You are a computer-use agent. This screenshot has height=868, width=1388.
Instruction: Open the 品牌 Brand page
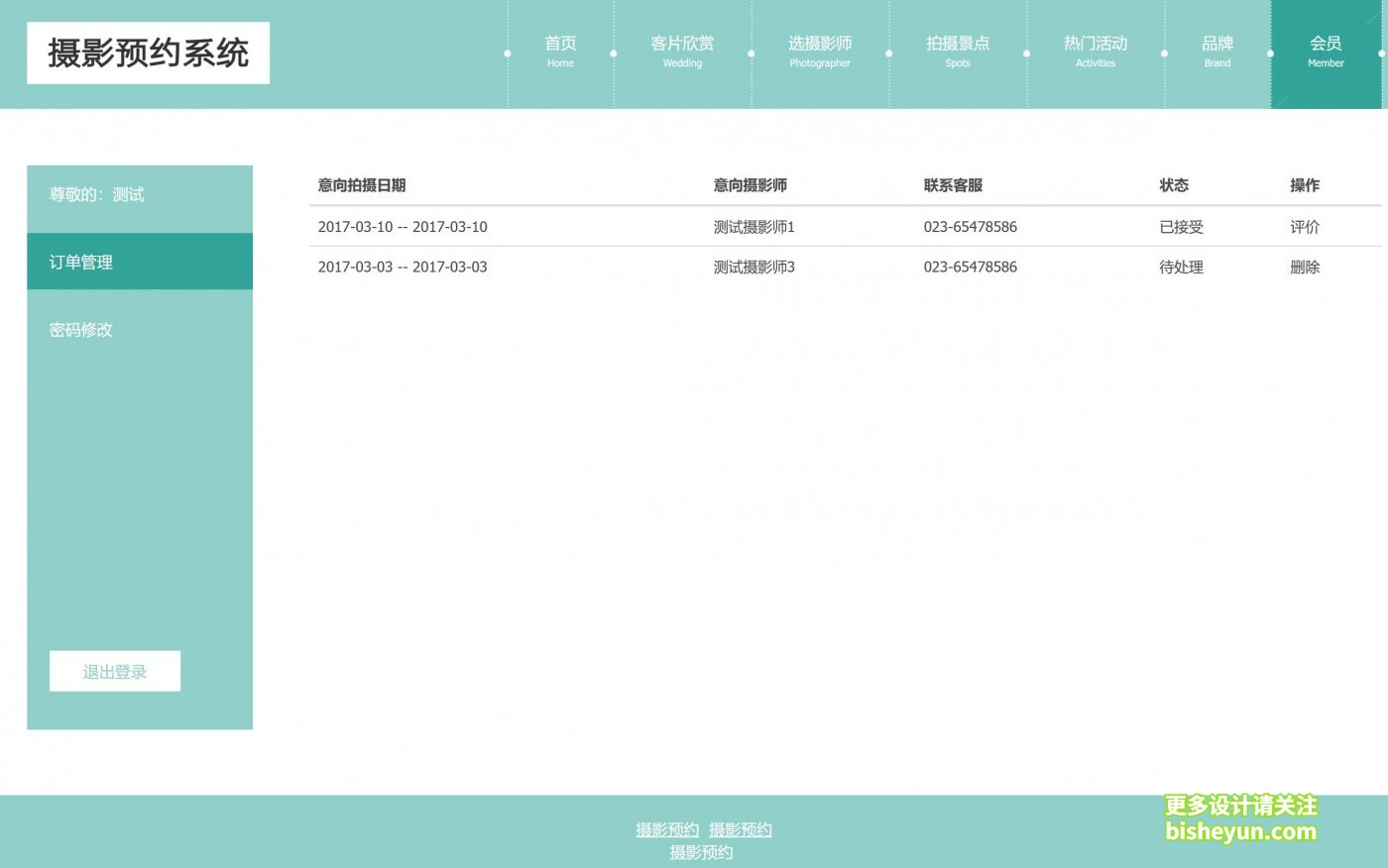point(1217,52)
